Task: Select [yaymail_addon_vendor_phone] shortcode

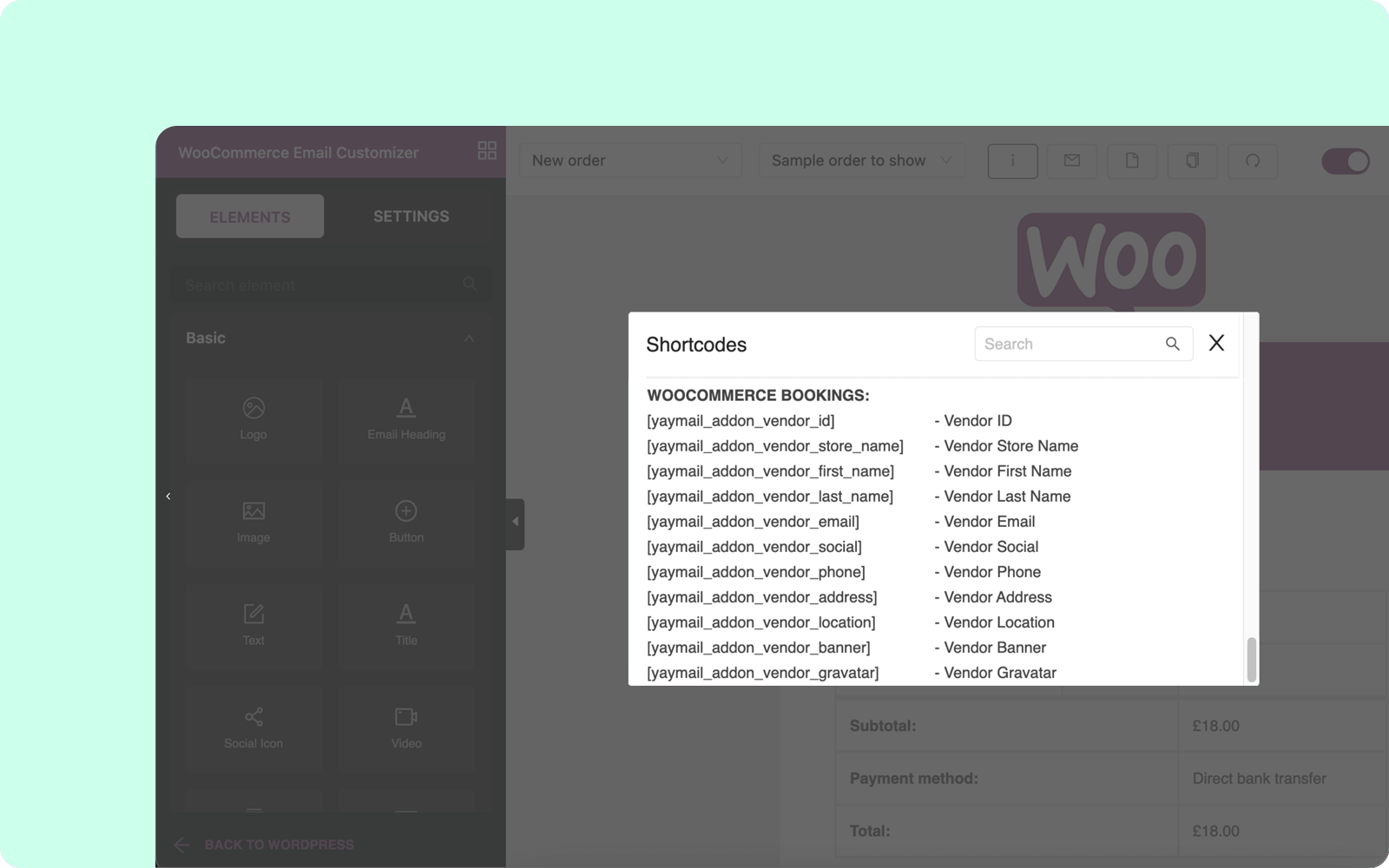Action: [x=756, y=572]
